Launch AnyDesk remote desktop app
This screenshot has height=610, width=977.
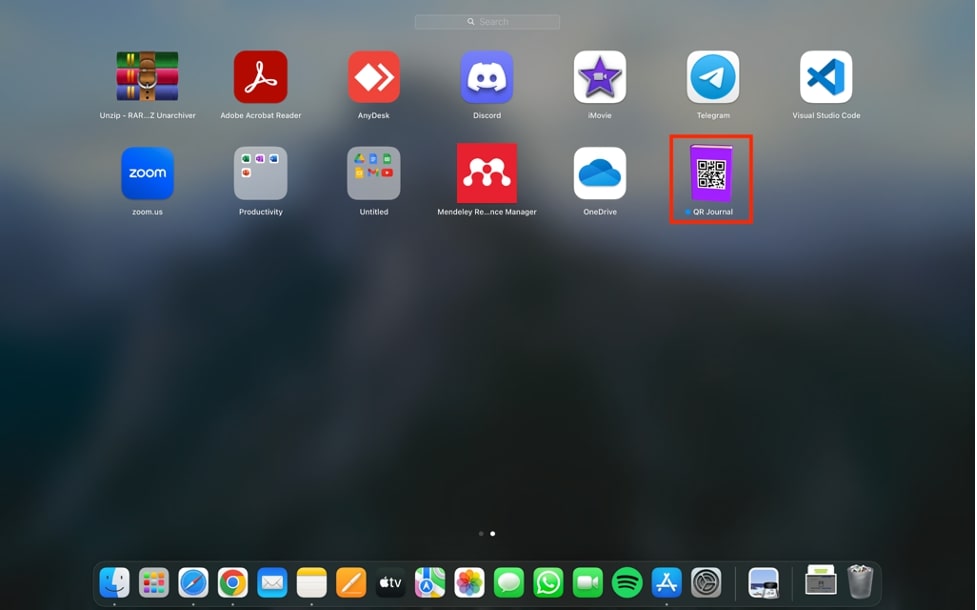click(373, 78)
